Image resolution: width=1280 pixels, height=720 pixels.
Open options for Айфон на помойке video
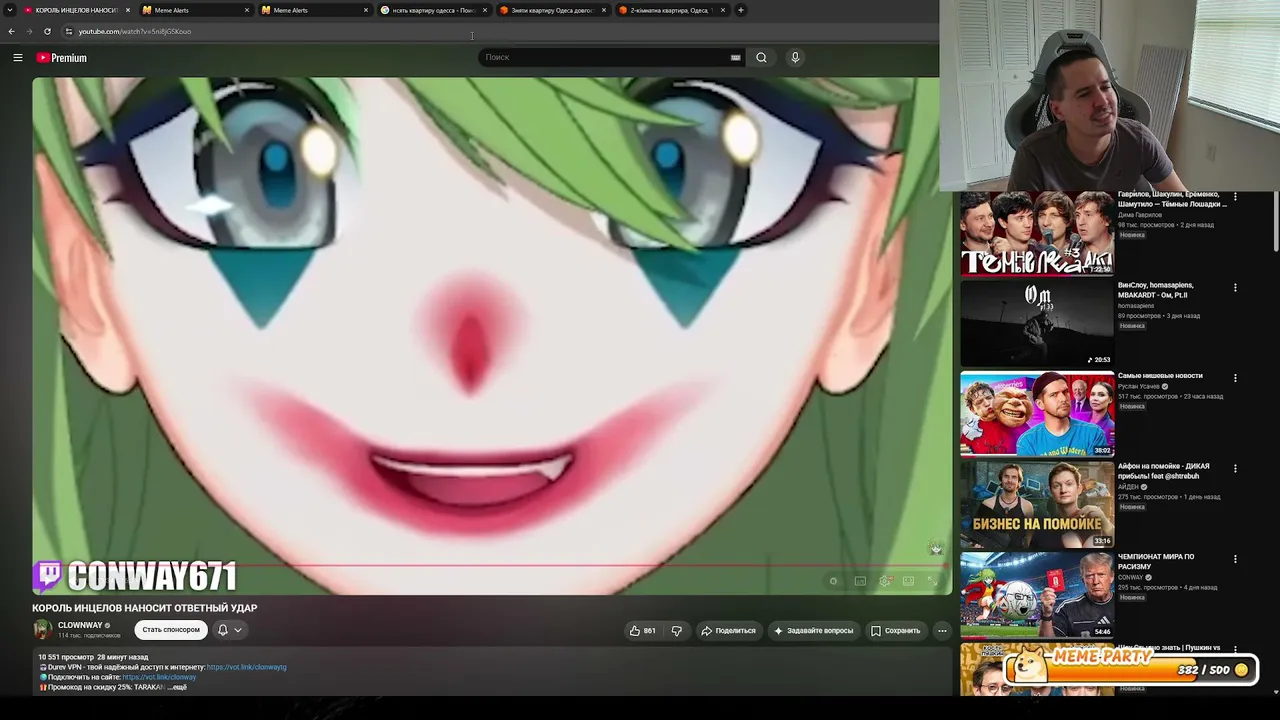[1235, 468]
